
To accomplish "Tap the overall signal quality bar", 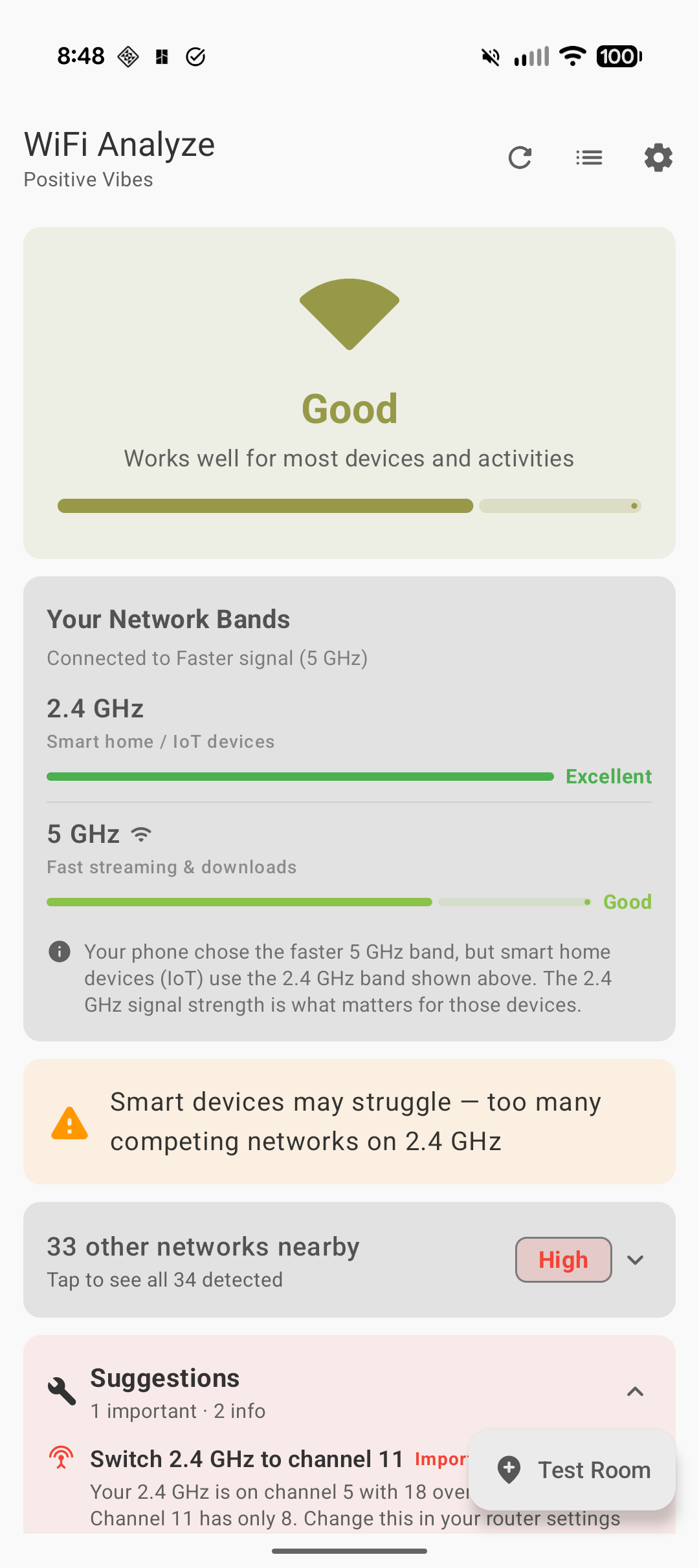I will click(349, 506).
